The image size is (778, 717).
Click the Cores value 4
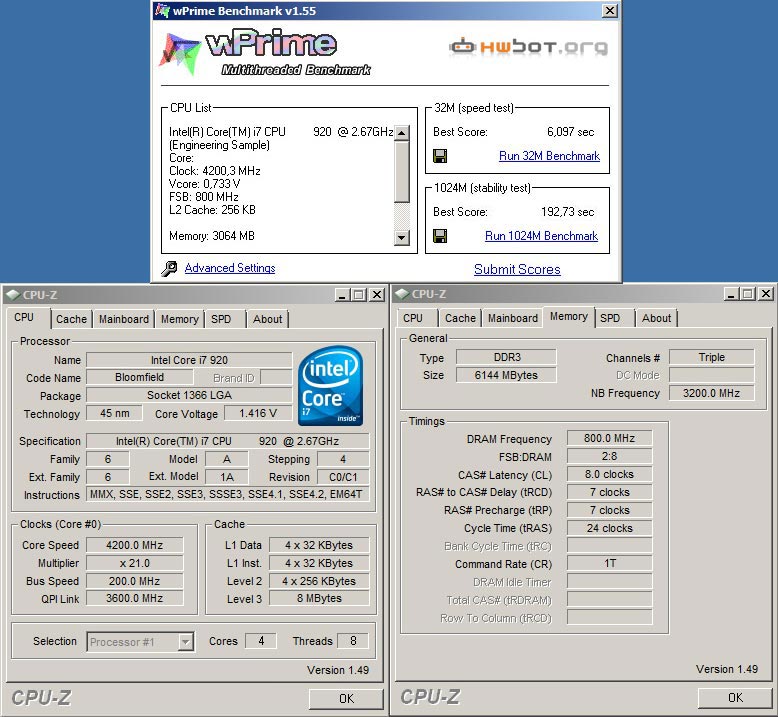coord(261,641)
